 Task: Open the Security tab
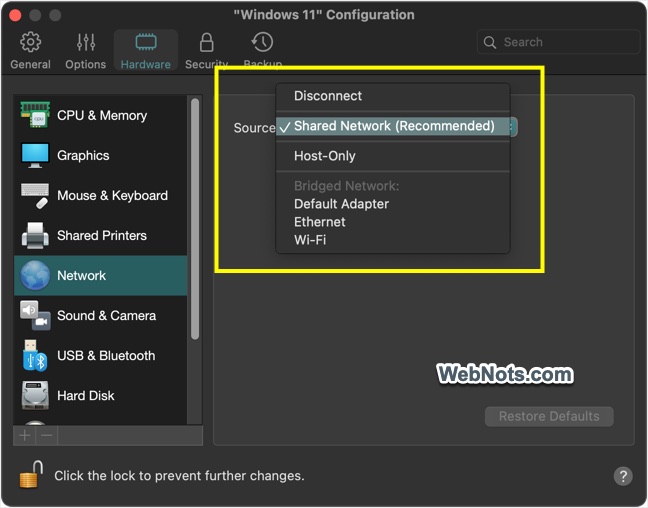pos(206,50)
